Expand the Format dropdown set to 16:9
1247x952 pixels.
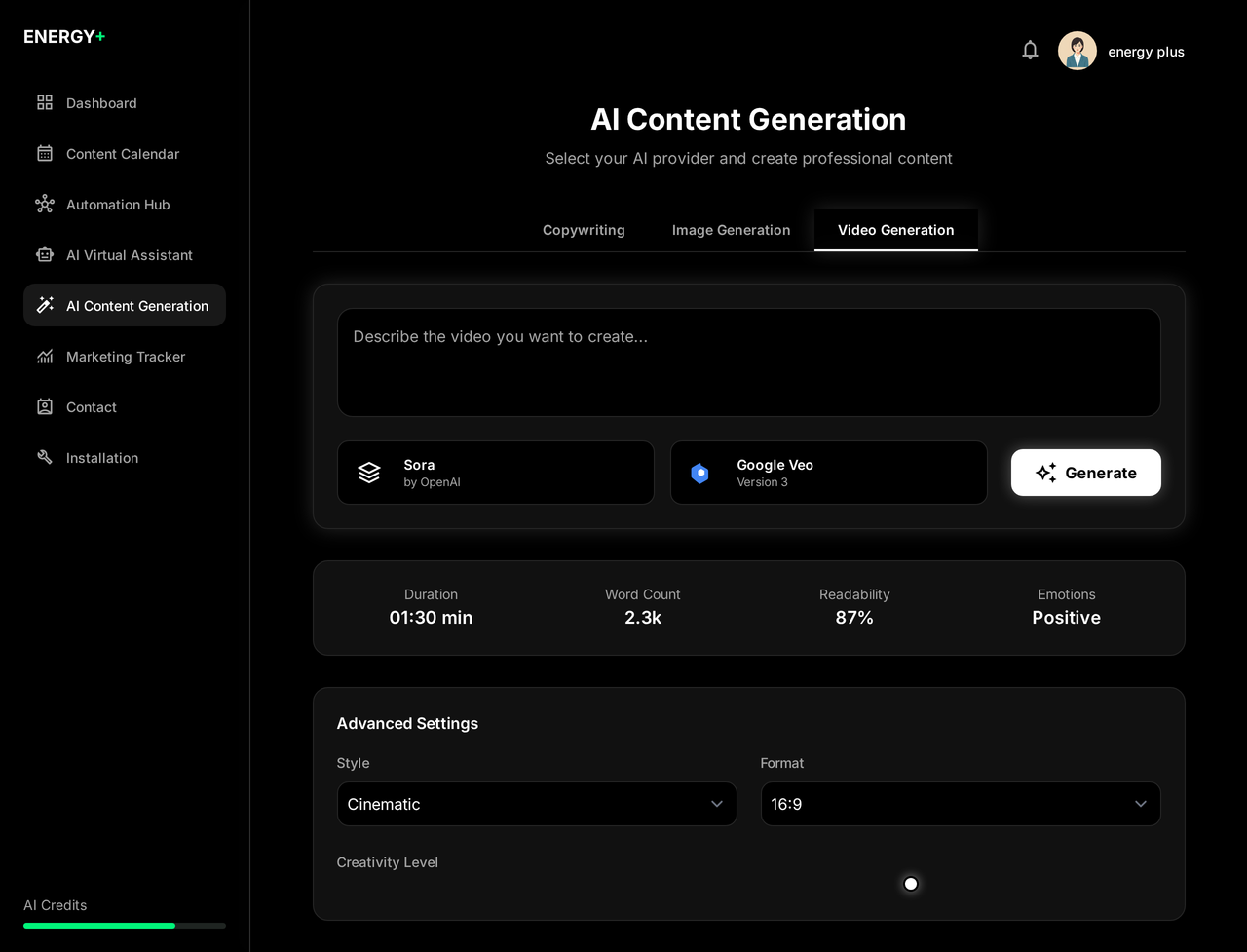tap(961, 804)
